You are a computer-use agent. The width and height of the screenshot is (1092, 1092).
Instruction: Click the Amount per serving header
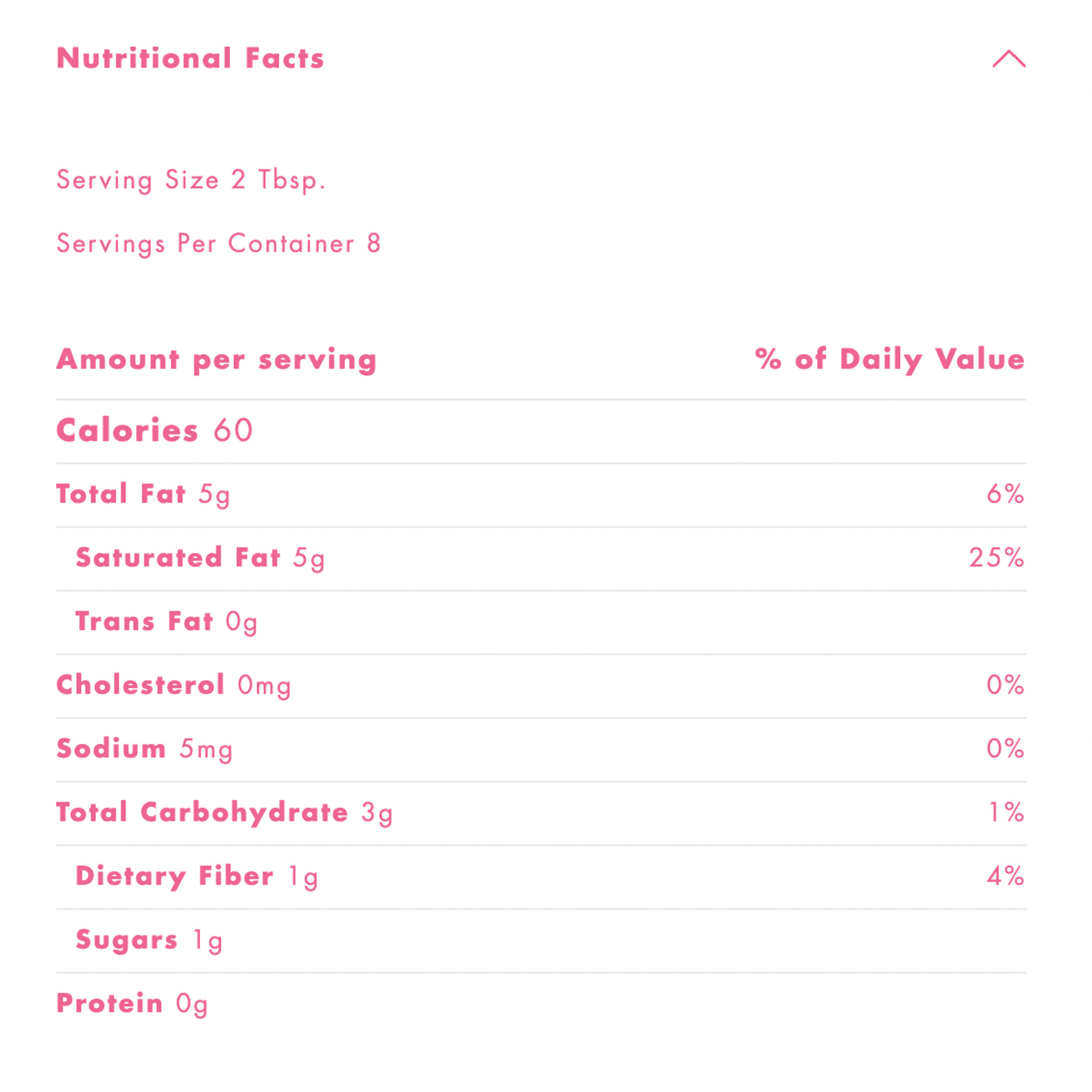[x=216, y=359]
